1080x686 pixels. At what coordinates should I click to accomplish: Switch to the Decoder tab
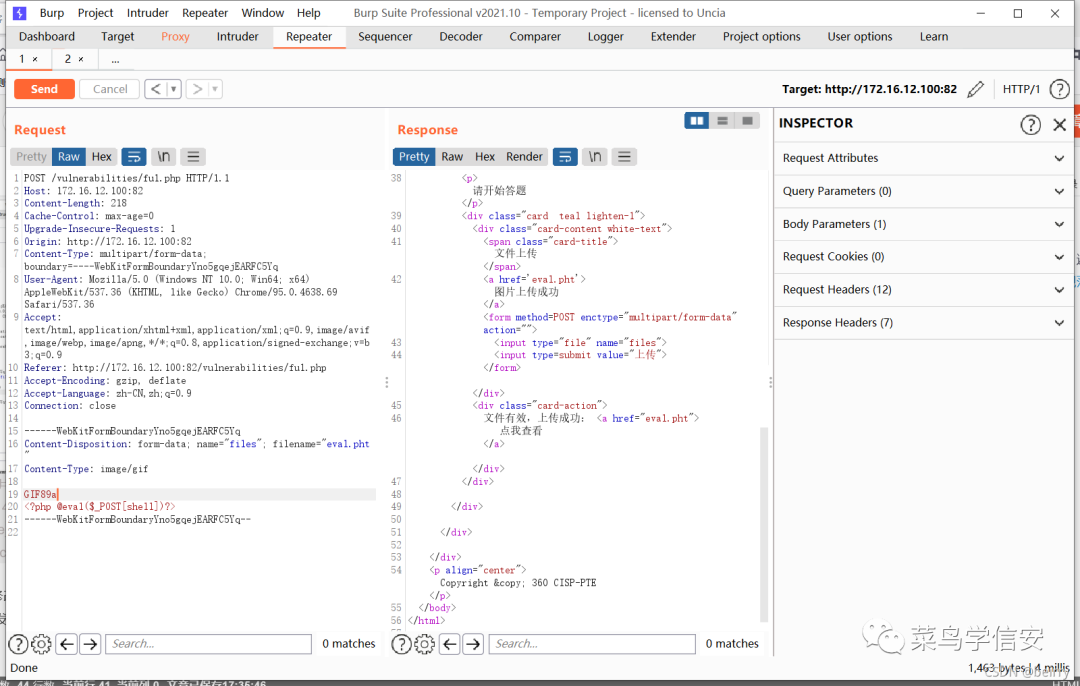pyautogui.click(x=461, y=37)
